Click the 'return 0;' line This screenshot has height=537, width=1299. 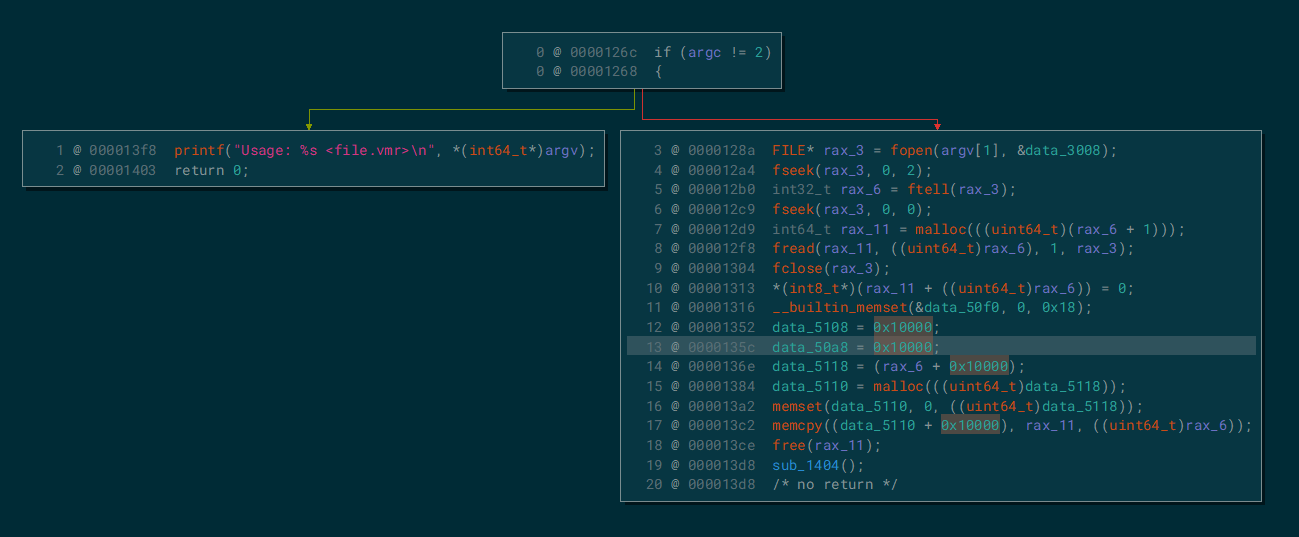pyautogui.click(x=211, y=171)
